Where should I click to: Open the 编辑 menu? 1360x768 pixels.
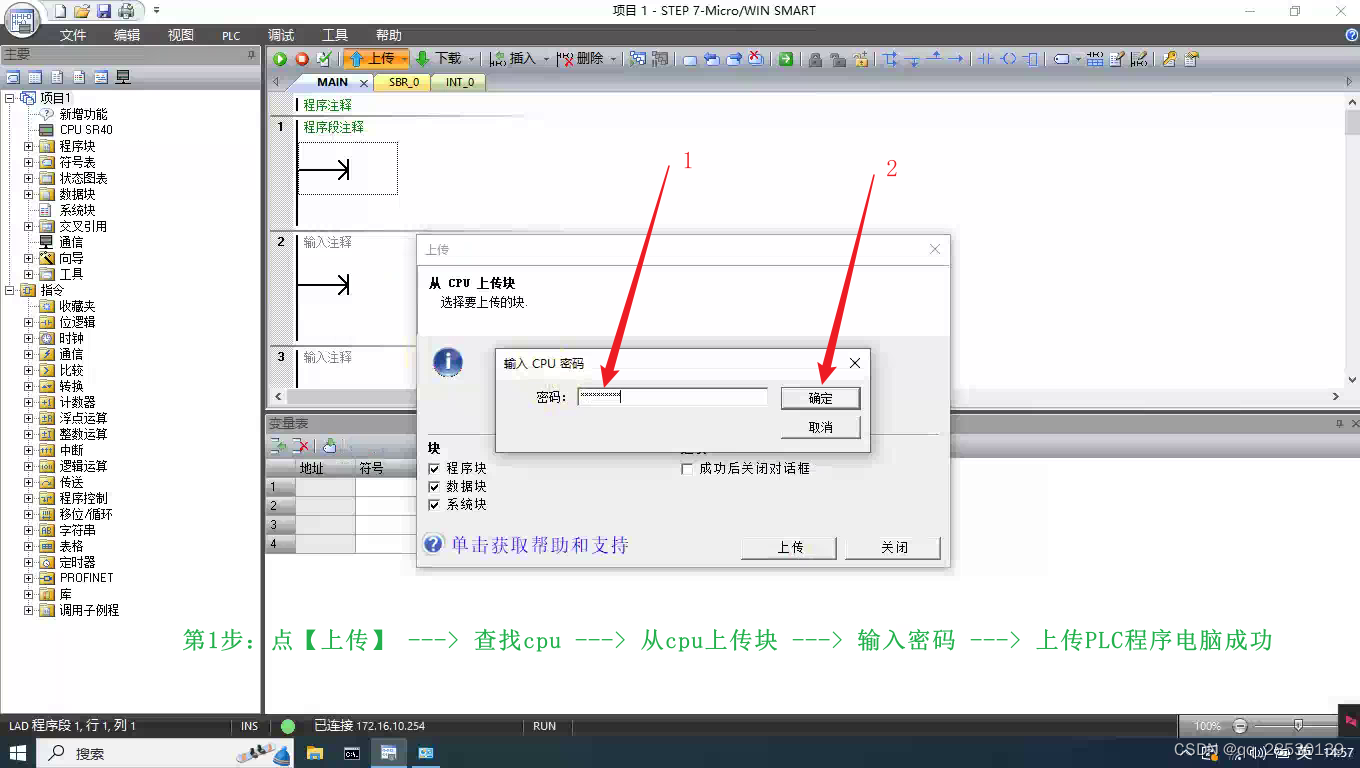click(x=127, y=35)
